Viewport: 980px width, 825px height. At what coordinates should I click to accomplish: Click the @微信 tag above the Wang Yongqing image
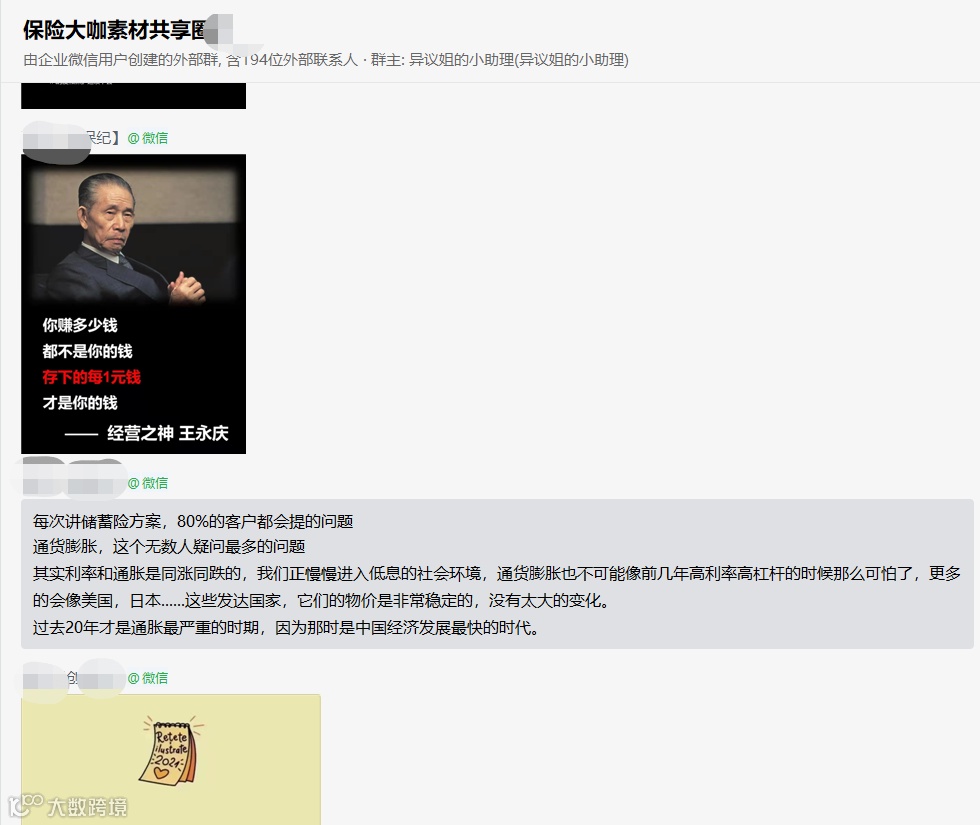click(x=148, y=138)
